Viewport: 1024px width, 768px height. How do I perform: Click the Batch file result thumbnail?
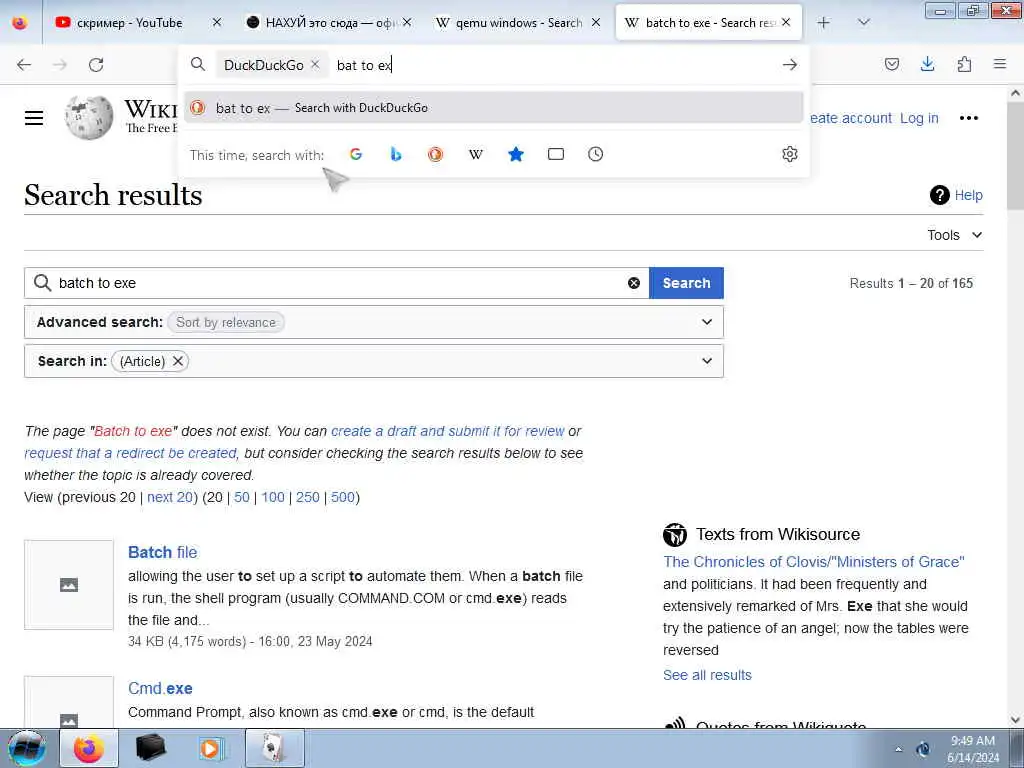coord(69,584)
